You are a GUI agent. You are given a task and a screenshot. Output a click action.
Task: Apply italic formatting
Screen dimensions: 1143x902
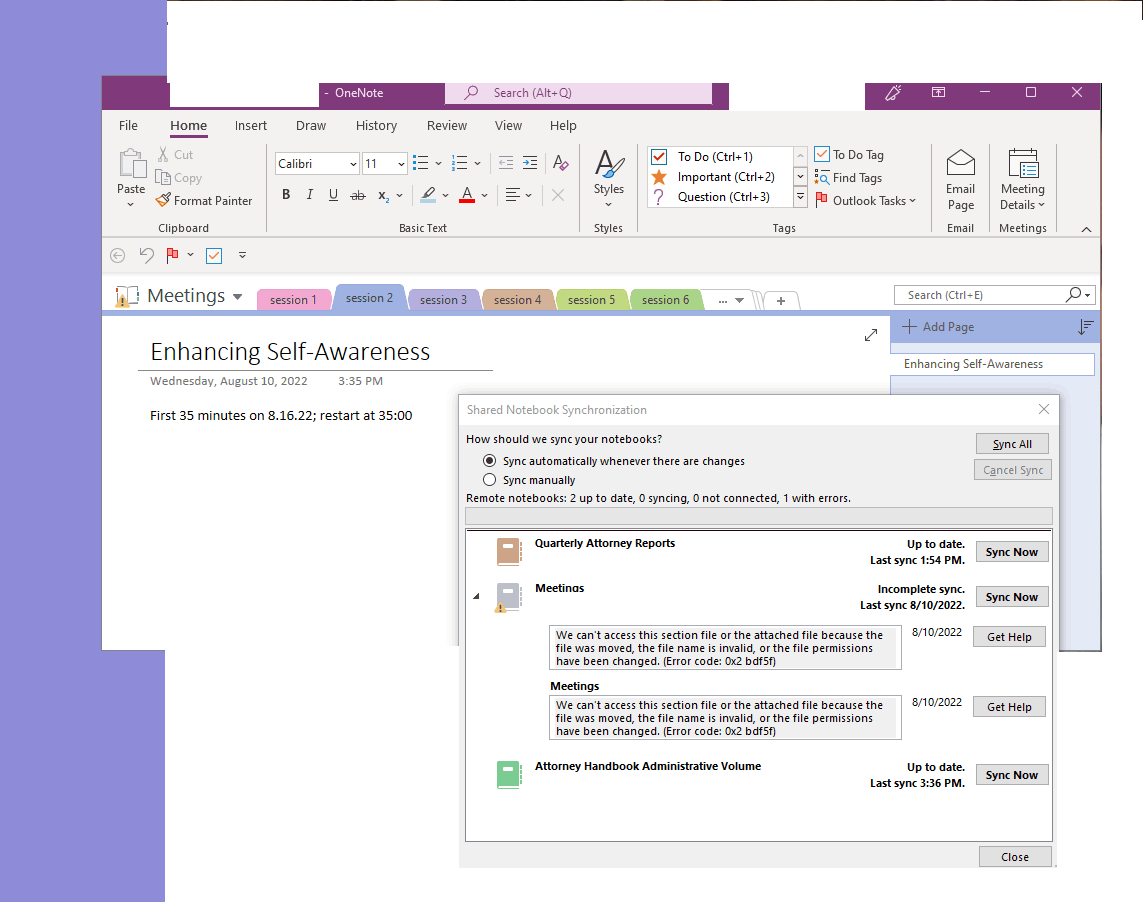(310, 195)
